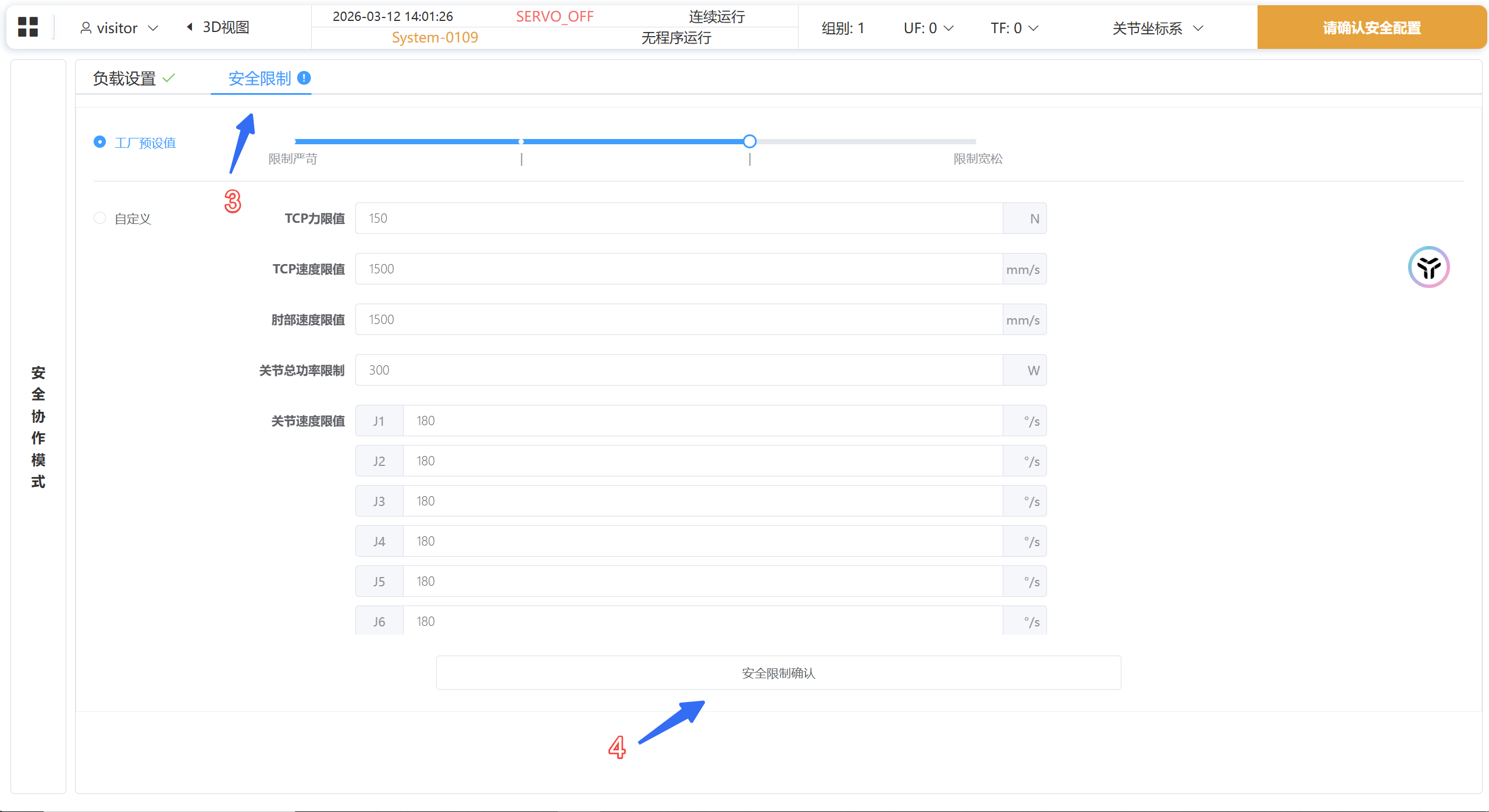Image resolution: width=1489 pixels, height=812 pixels.
Task: Select the 工厂预设值 radio button
Action: pyautogui.click(x=100, y=142)
